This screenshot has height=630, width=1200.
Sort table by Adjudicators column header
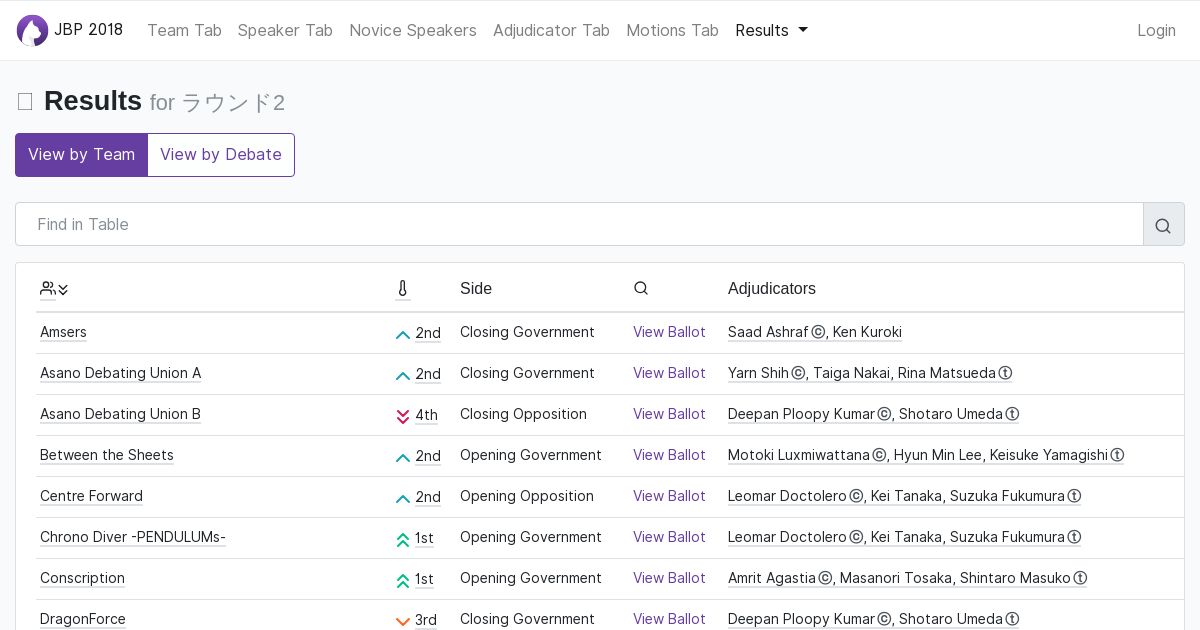click(x=771, y=289)
